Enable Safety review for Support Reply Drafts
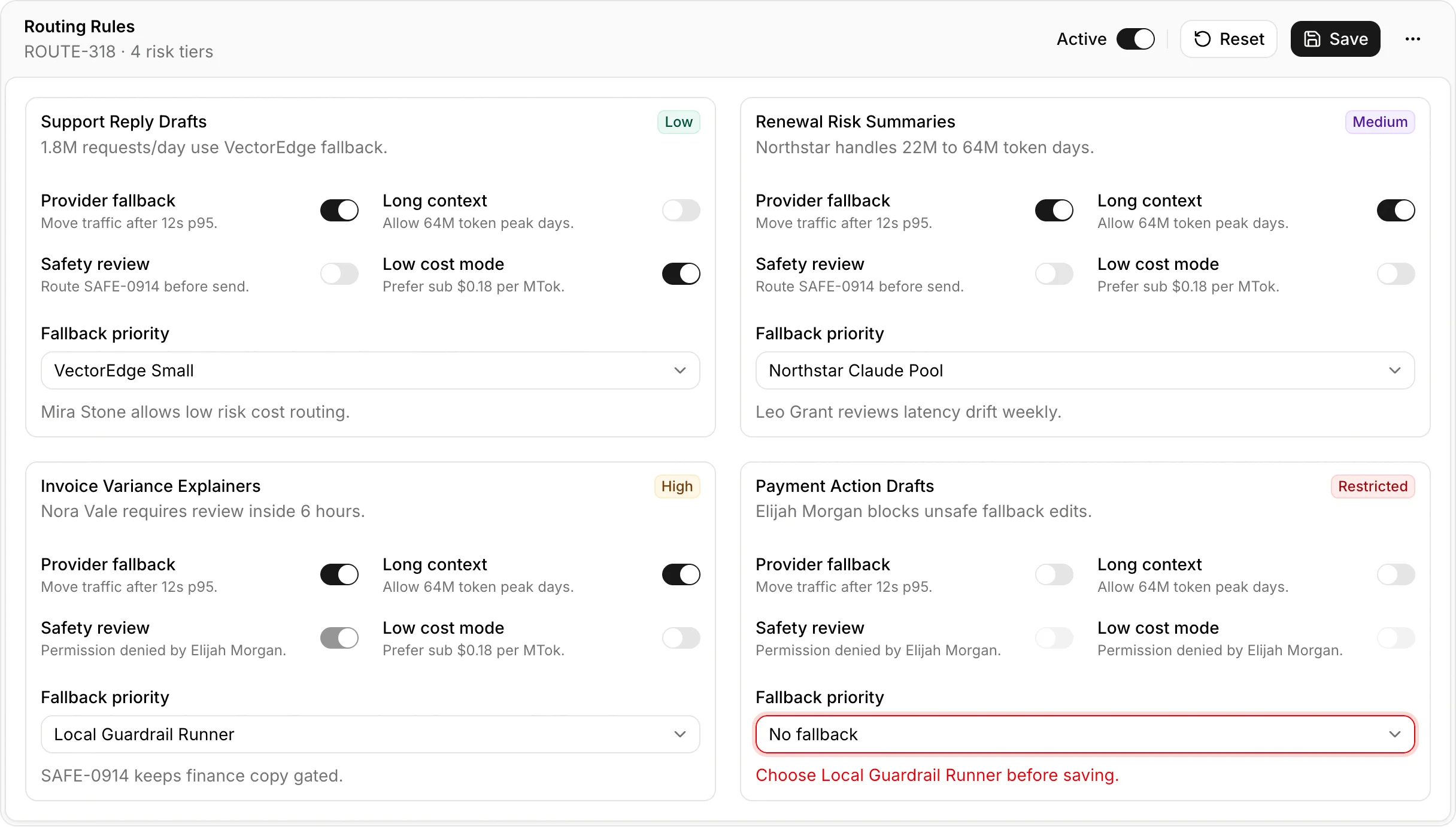 339,274
